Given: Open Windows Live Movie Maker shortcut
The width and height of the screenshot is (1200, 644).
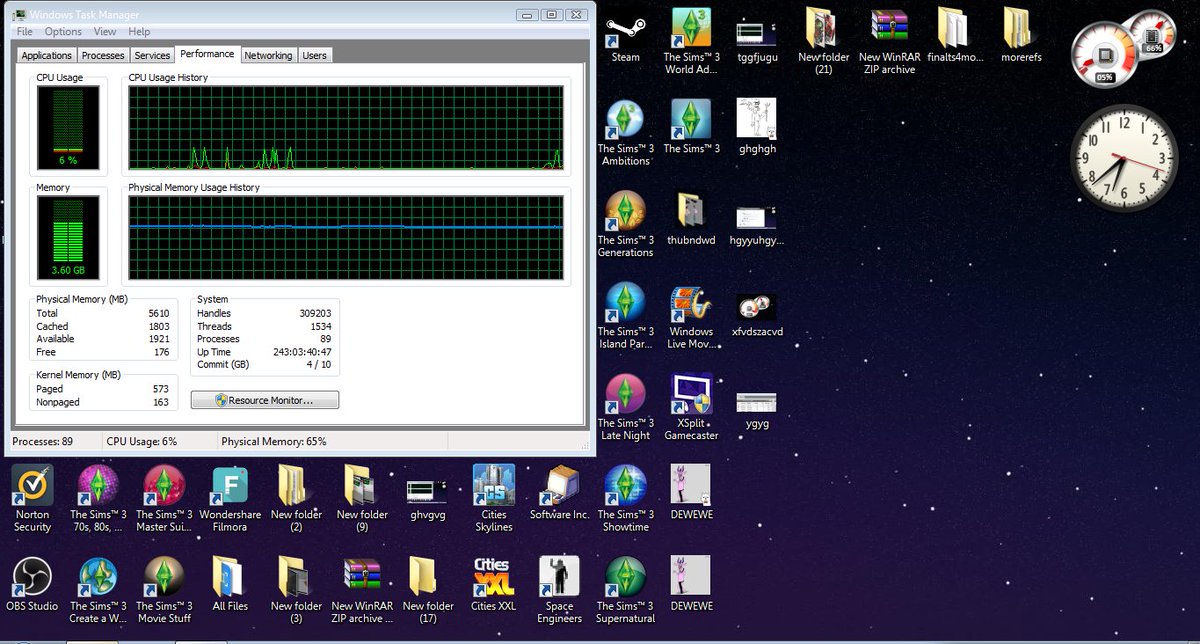Looking at the screenshot, I should point(692,317).
